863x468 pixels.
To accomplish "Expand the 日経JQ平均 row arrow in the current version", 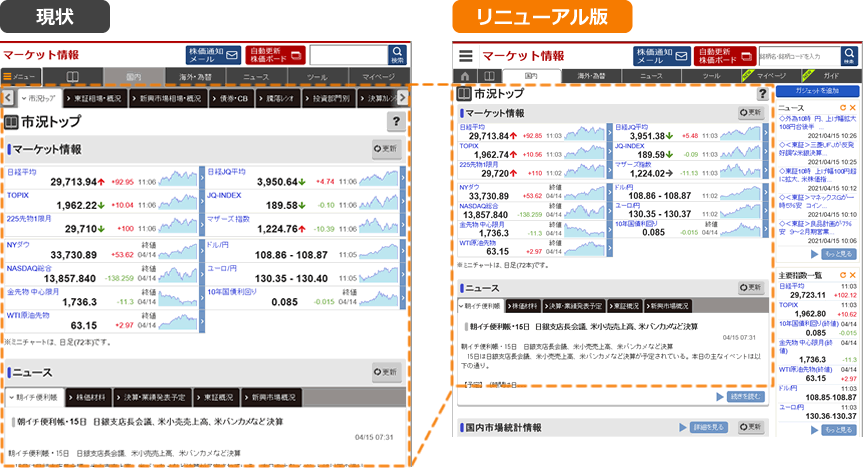I will (x=402, y=181).
